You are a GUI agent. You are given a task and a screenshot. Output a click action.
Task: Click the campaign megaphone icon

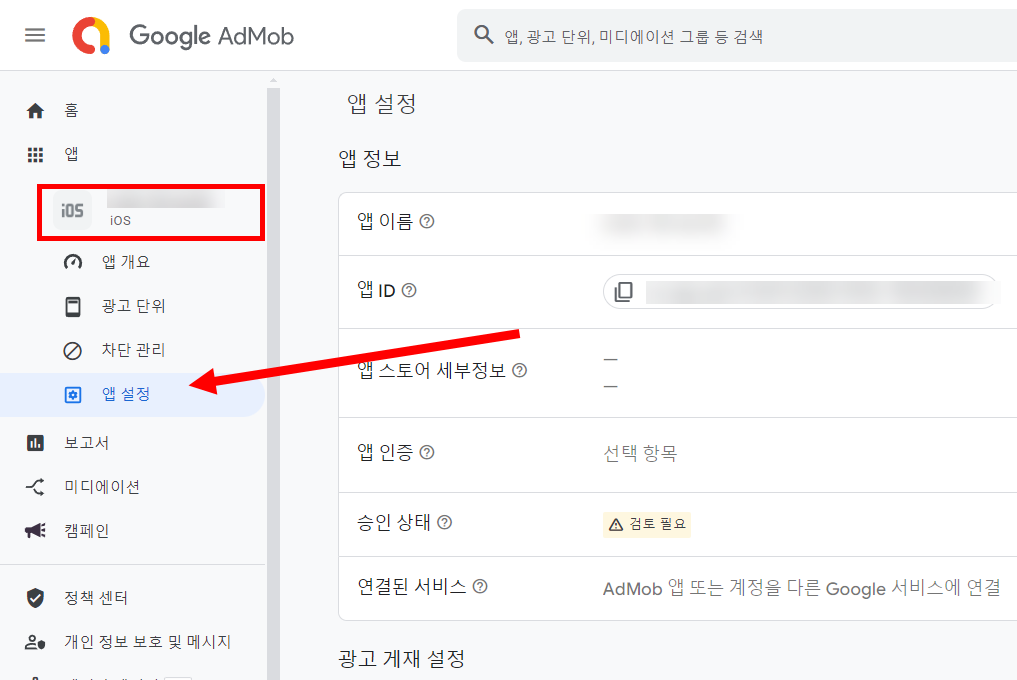click(35, 531)
